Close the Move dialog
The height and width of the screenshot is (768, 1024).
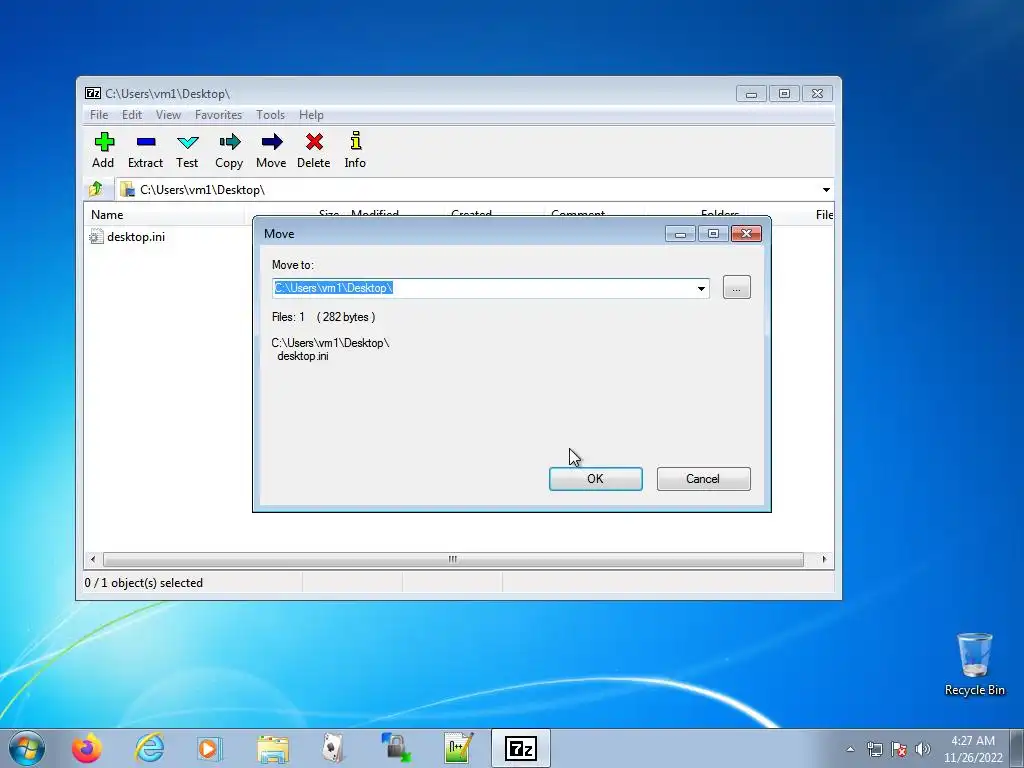tap(746, 233)
